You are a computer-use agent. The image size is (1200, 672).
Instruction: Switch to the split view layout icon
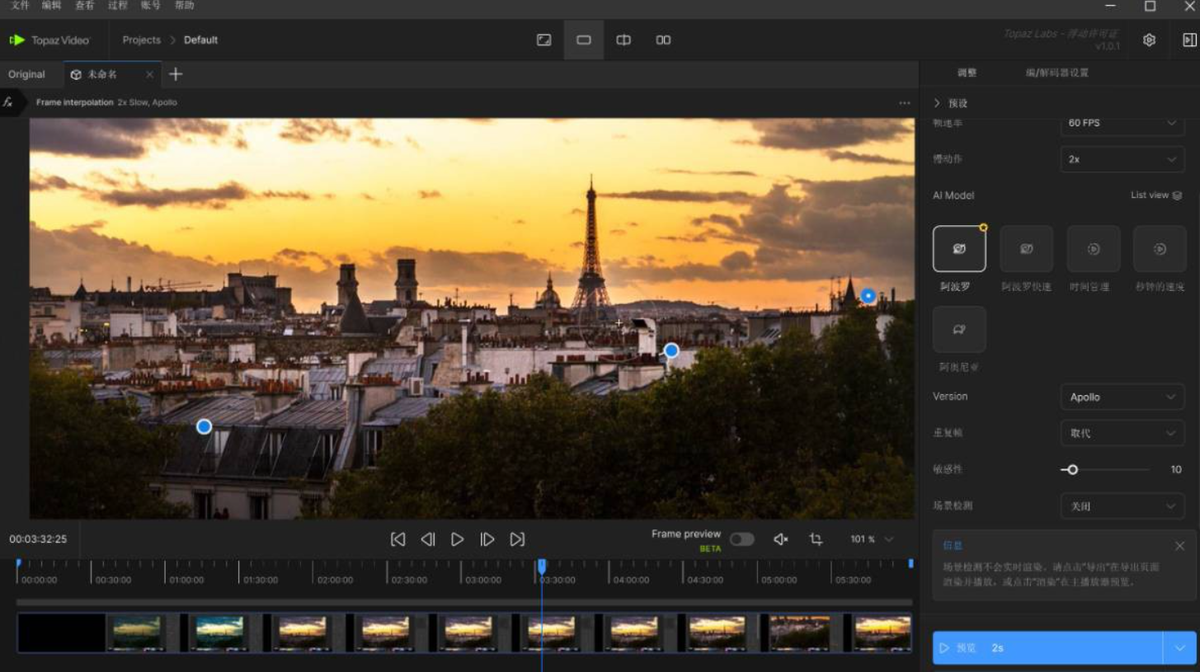623,40
